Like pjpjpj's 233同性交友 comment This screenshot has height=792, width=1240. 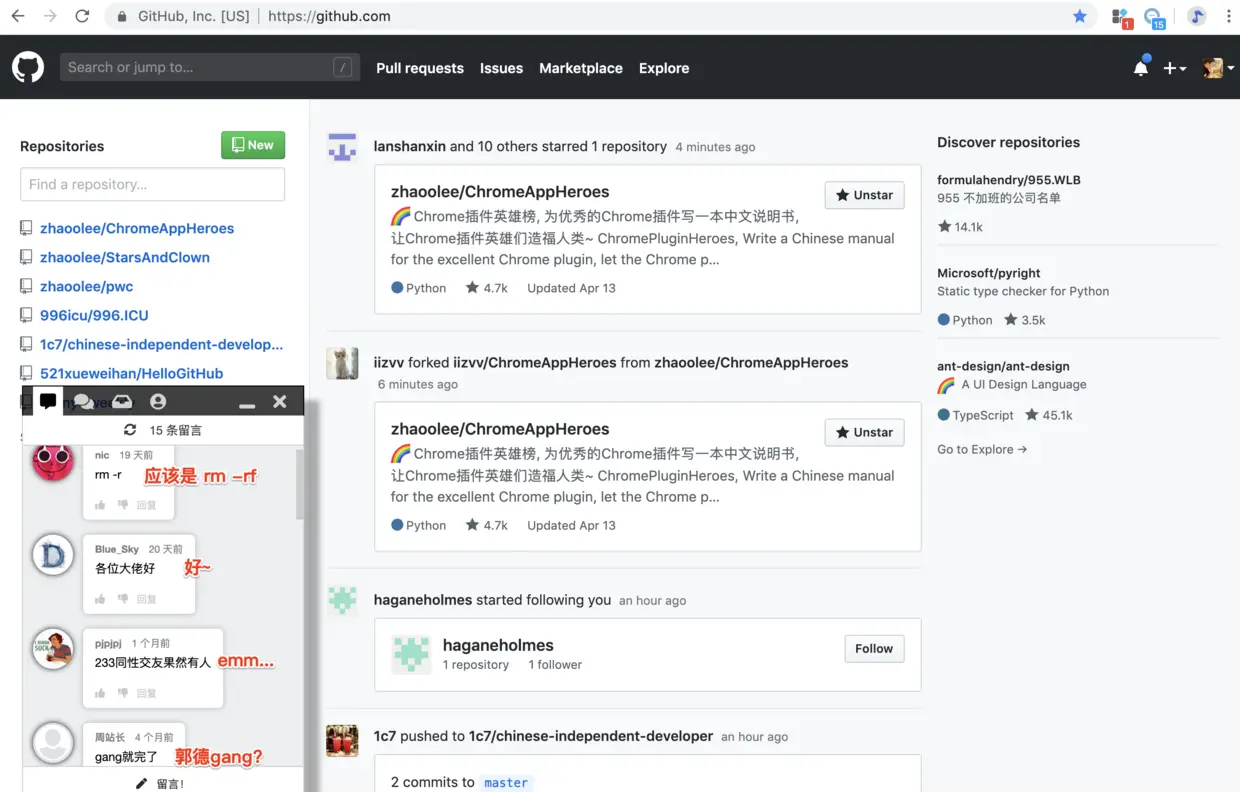[x=100, y=693]
